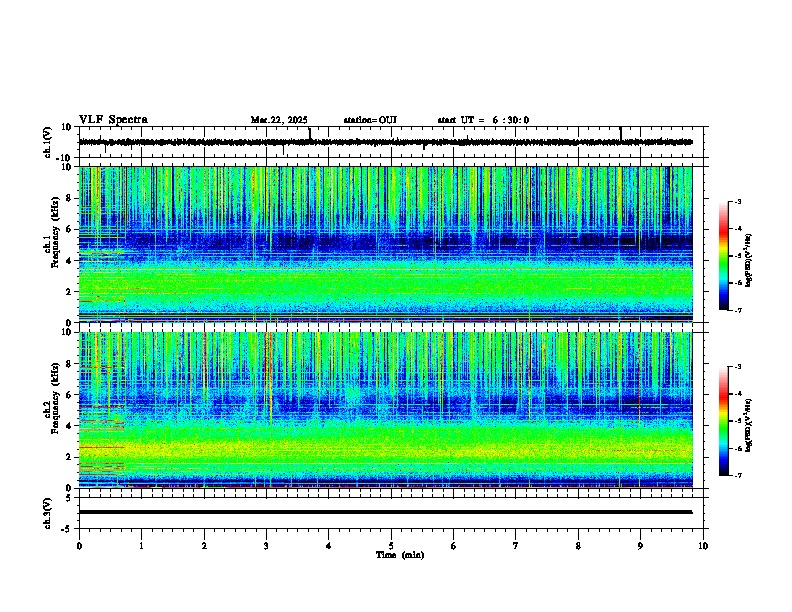
Task: Click the station=OUI label
Action: (x=370, y=120)
